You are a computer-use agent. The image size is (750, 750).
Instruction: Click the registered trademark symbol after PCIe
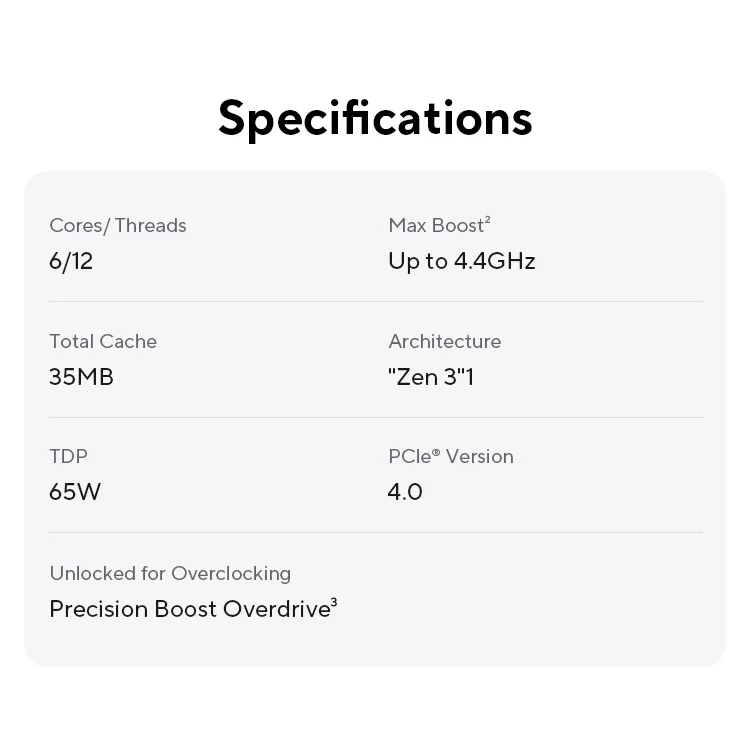click(x=436, y=452)
